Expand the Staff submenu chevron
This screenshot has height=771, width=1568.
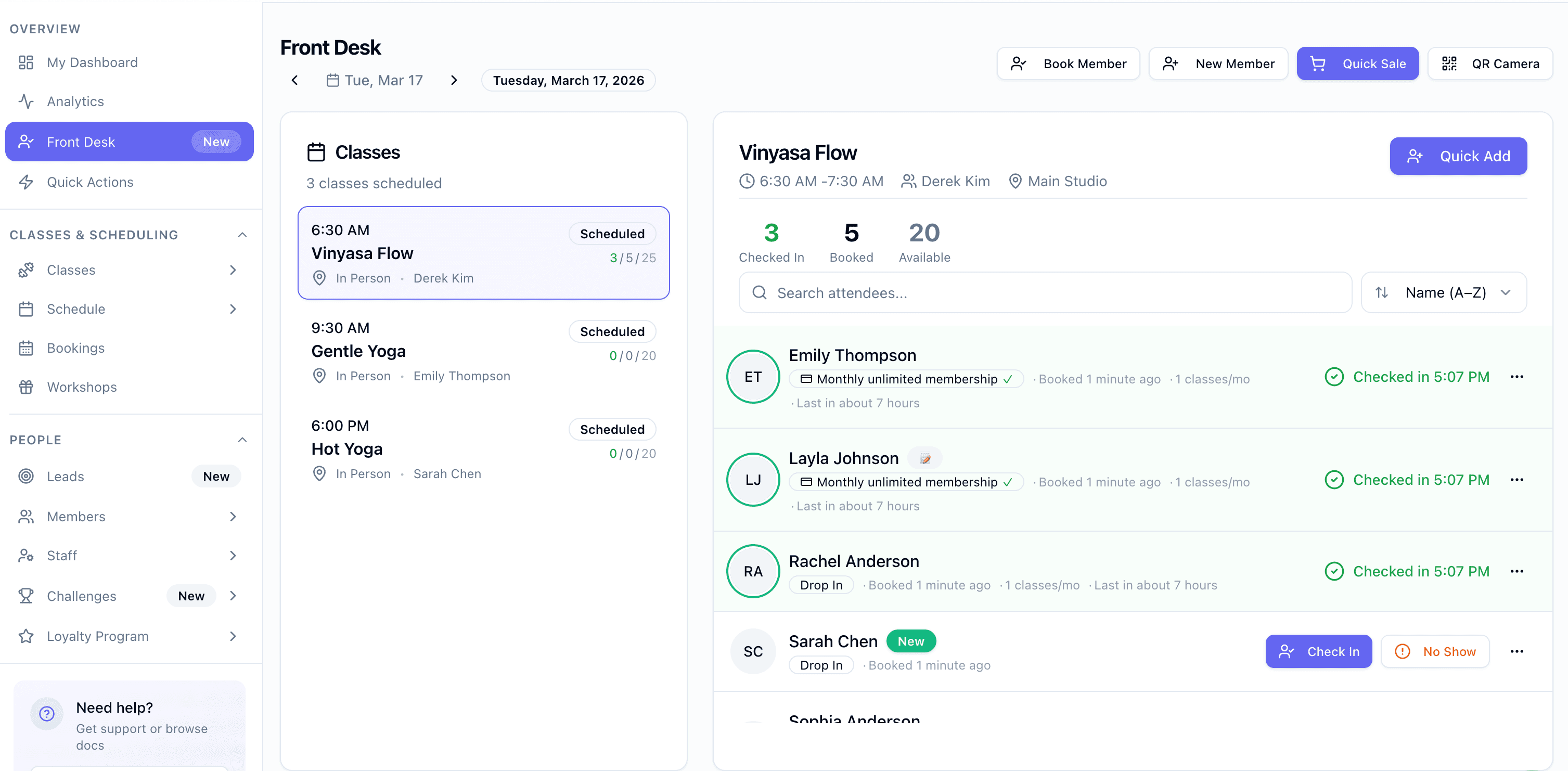pos(233,556)
